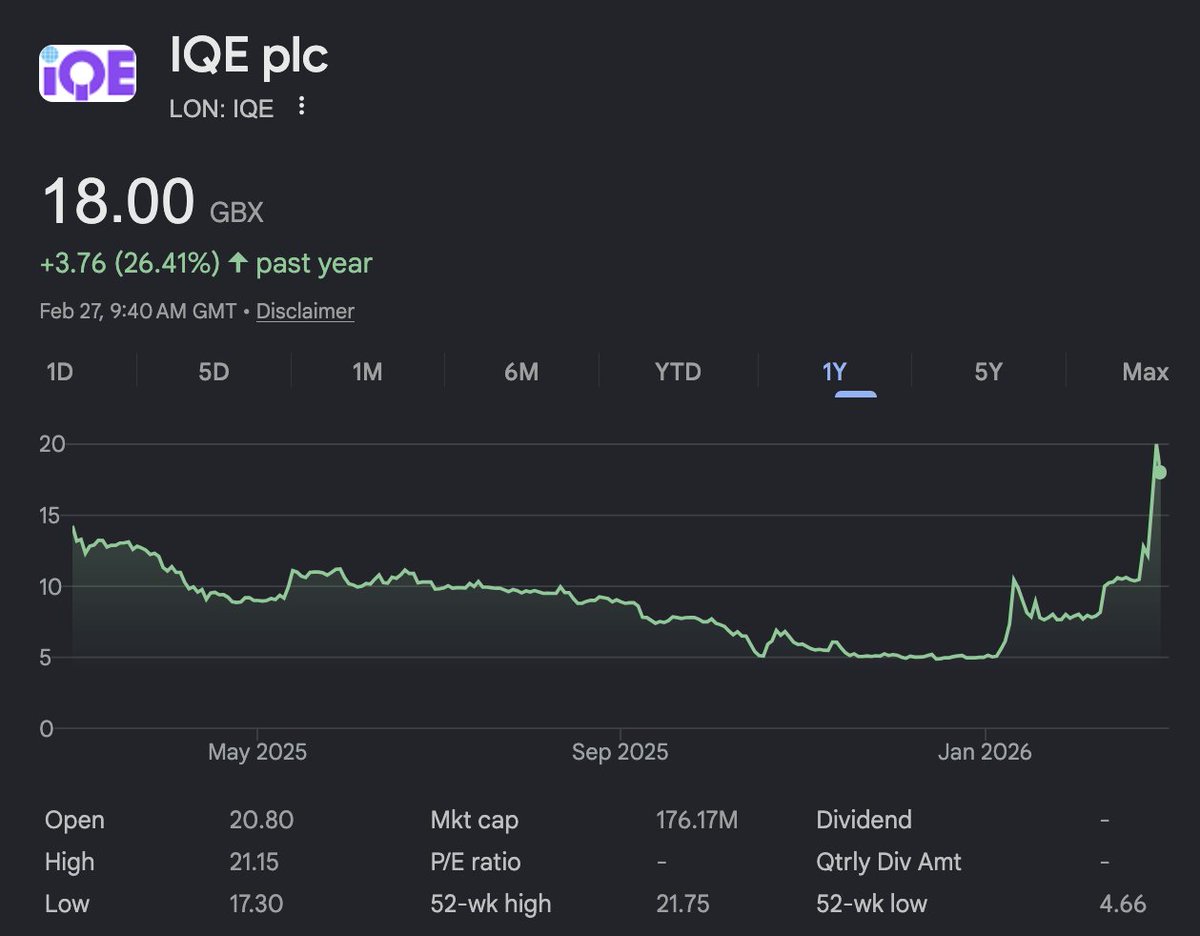Click the IQE company logo

point(87,72)
